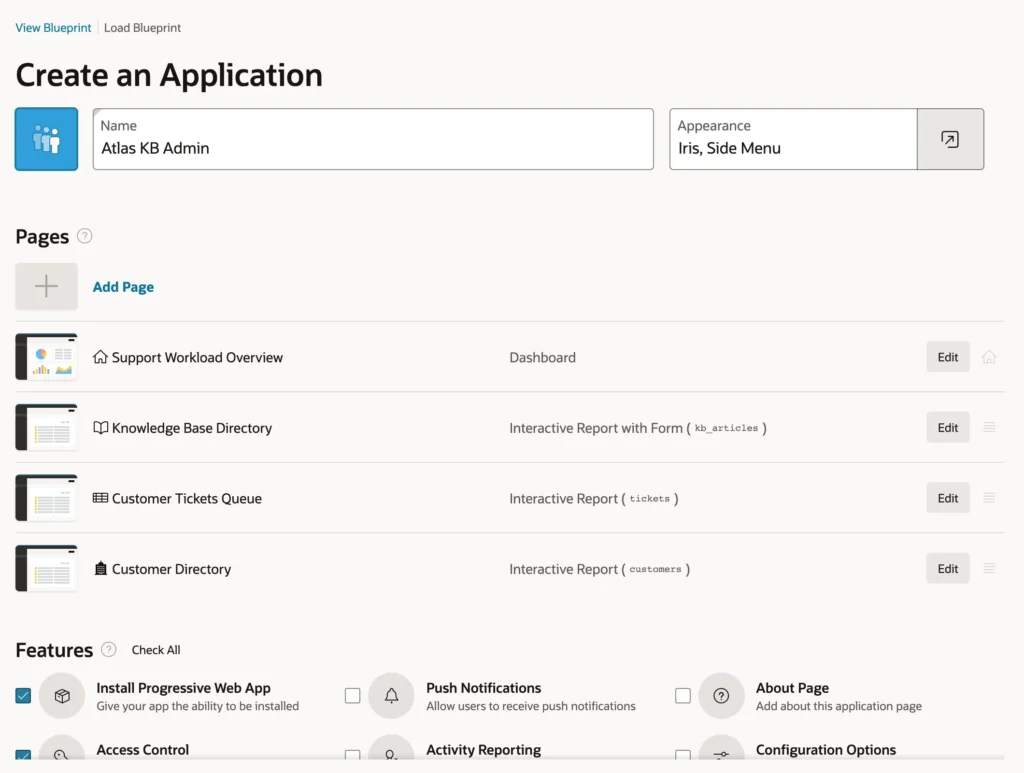Screen dimensions: 1024x773
Task: Click the Add Page link
Action: point(123,287)
